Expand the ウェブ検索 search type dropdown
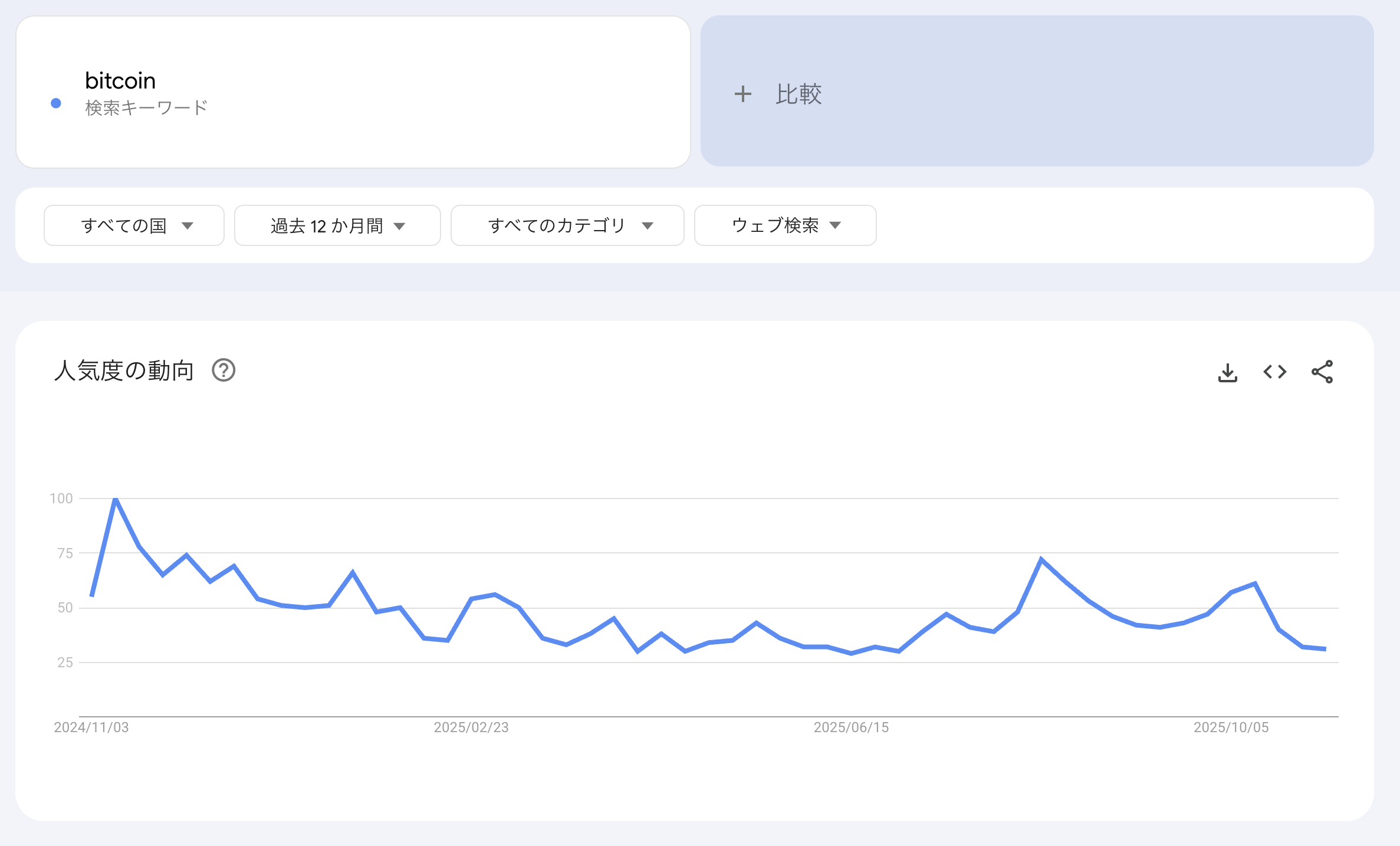Viewport: 1400px width, 846px height. coord(785,225)
